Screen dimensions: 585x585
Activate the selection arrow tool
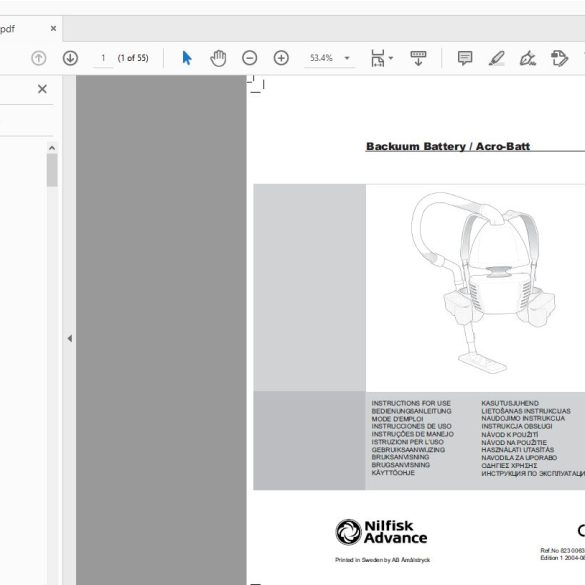click(187, 58)
